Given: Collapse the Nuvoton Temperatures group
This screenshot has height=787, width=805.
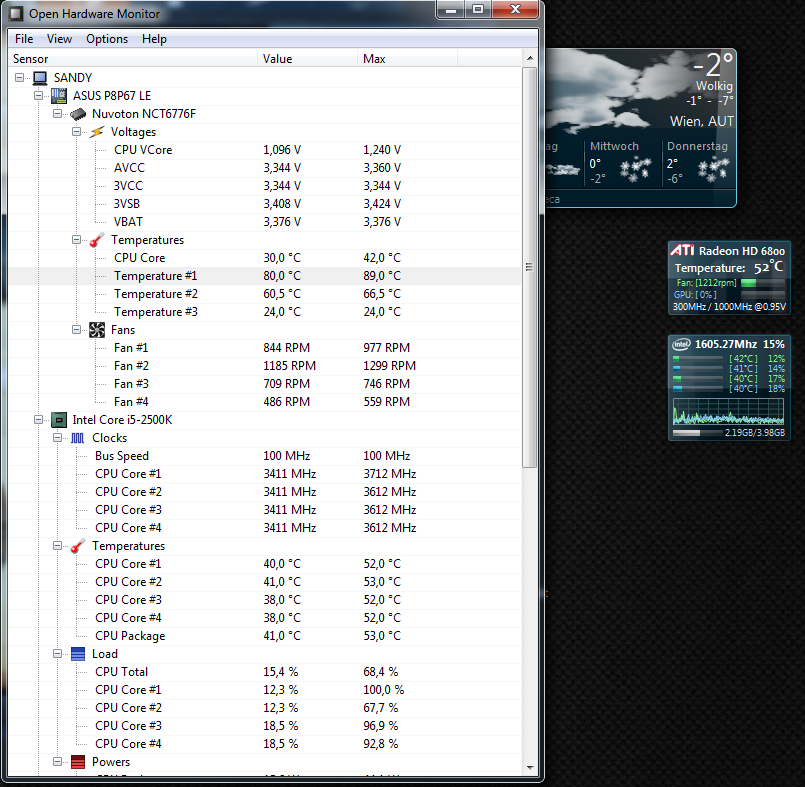Looking at the screenshot, I should click(x=76, y=240).
